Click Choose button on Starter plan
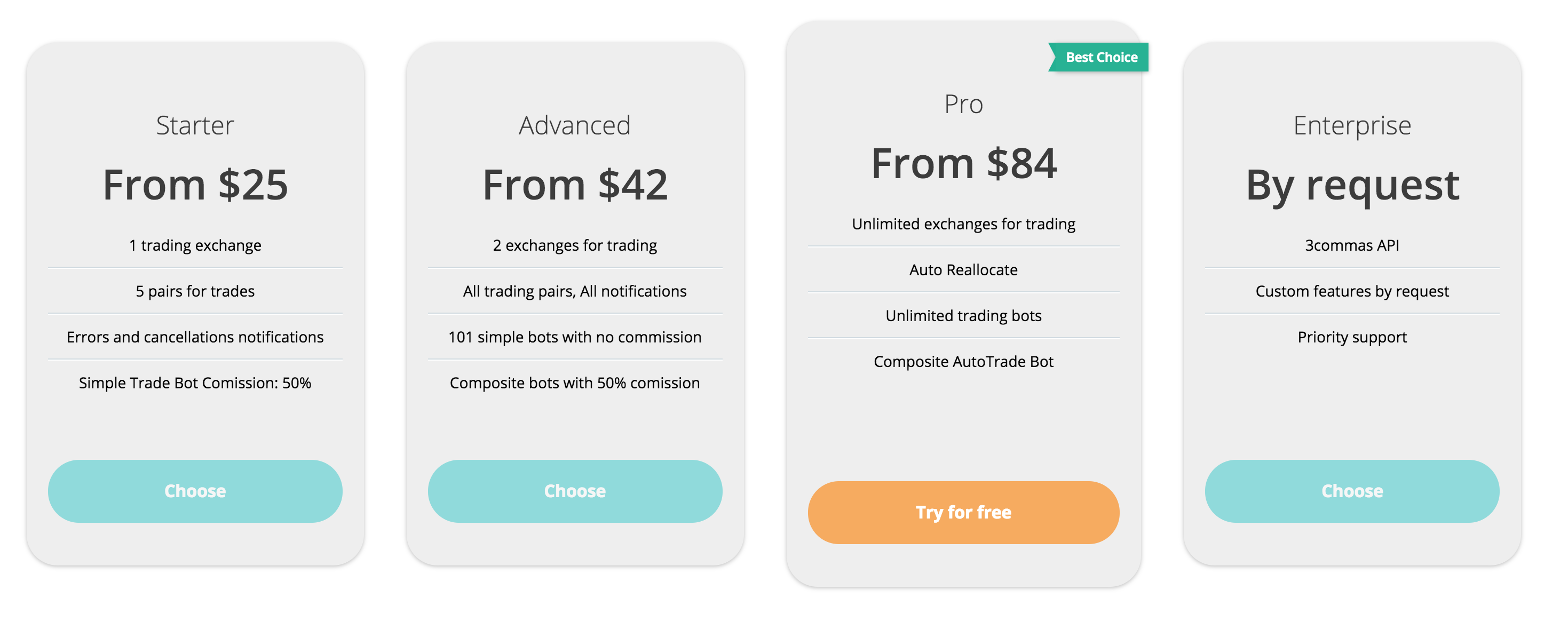 coord(195,491)
